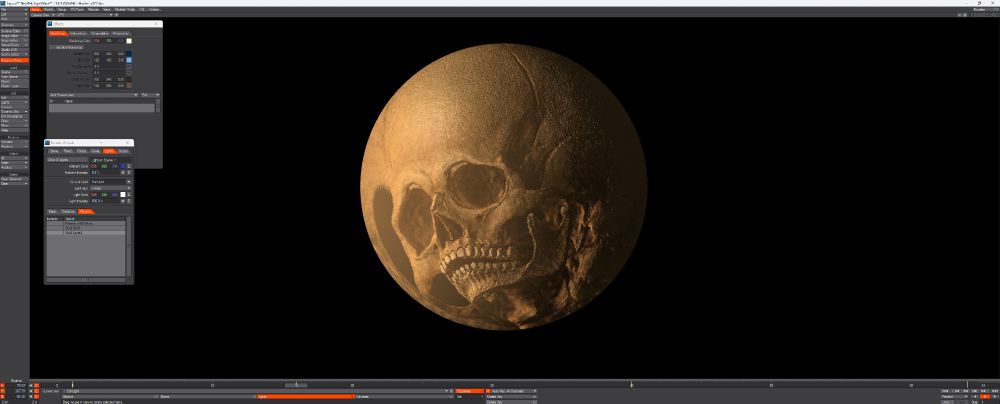Image resolution: width=1000 pixels, height=404 pixels.
Task: Click Rename in the Replace section
Action: point(14,142)
